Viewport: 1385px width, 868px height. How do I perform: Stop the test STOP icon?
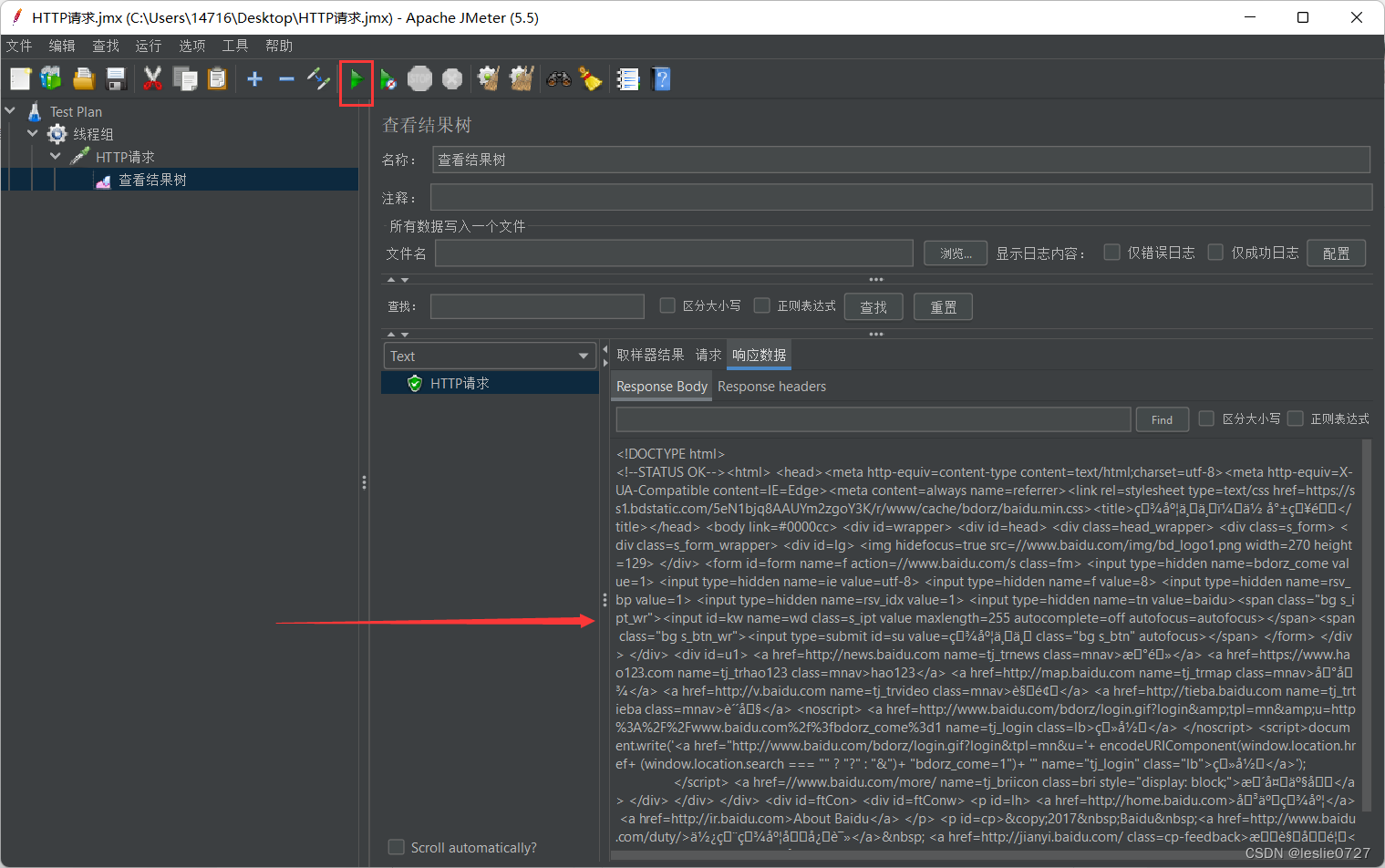pos(419,79)
